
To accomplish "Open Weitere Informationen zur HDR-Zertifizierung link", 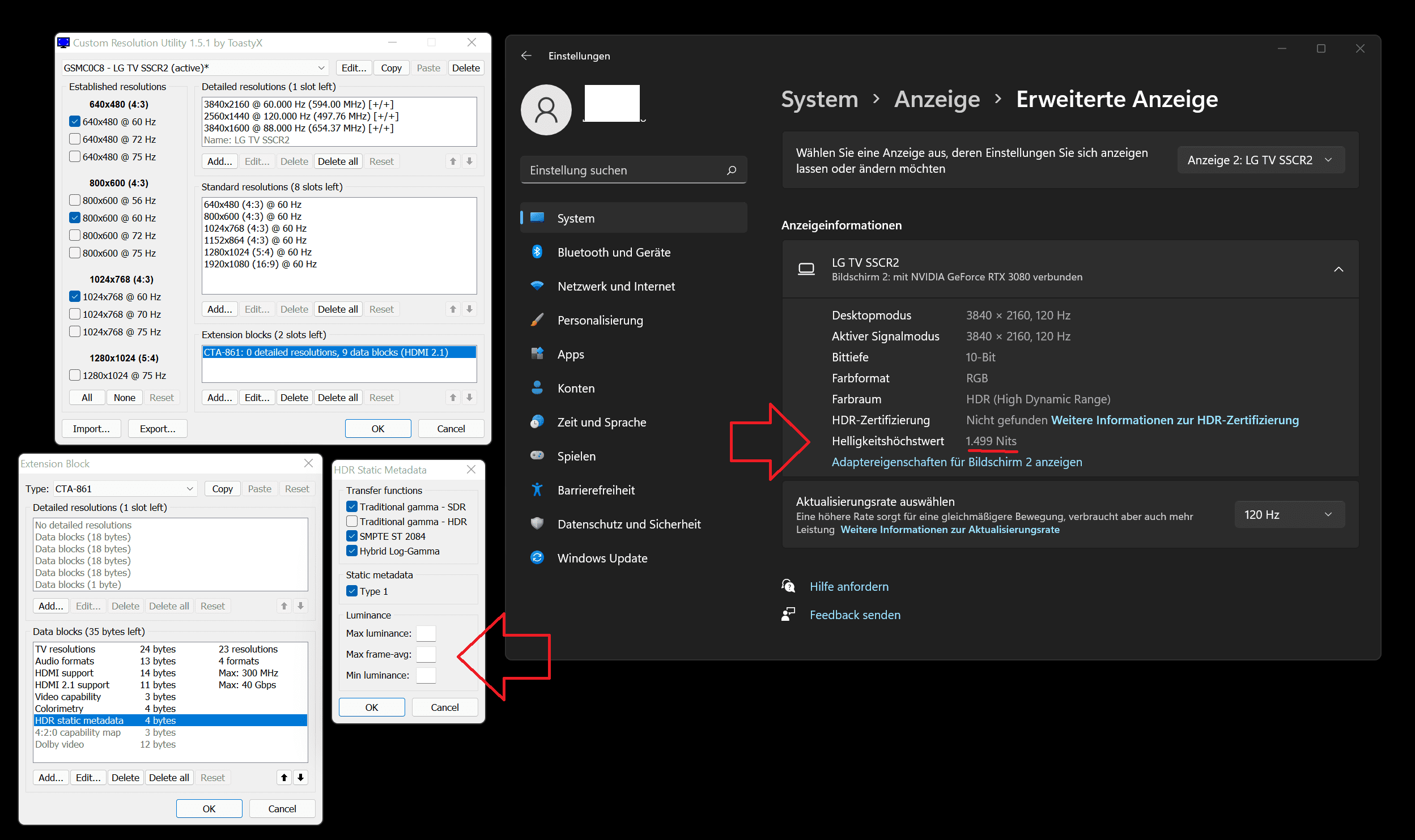I will [x=1175, y=420].
